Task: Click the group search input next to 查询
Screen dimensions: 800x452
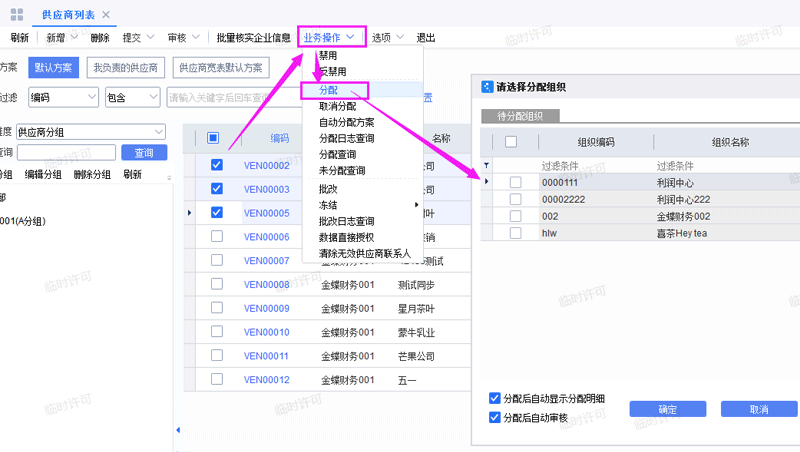Action: pyautogui.click(x=66, y=153)
